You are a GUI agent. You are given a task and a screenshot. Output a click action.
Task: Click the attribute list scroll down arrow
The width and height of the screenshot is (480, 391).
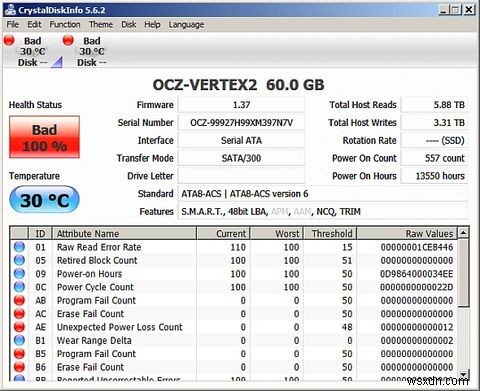[463, 374]
